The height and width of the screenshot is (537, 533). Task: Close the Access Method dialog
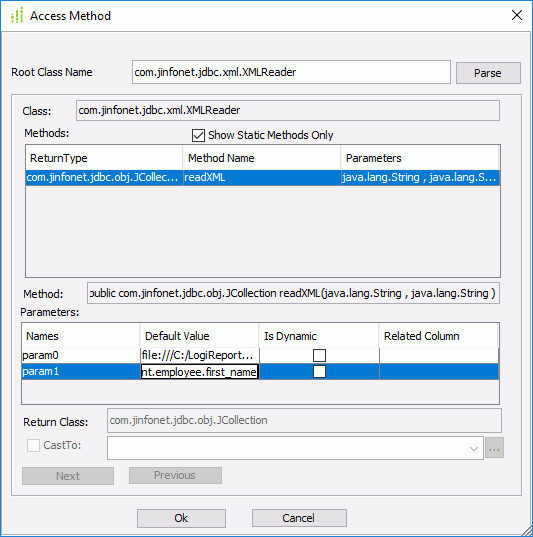tap(517, 15)
